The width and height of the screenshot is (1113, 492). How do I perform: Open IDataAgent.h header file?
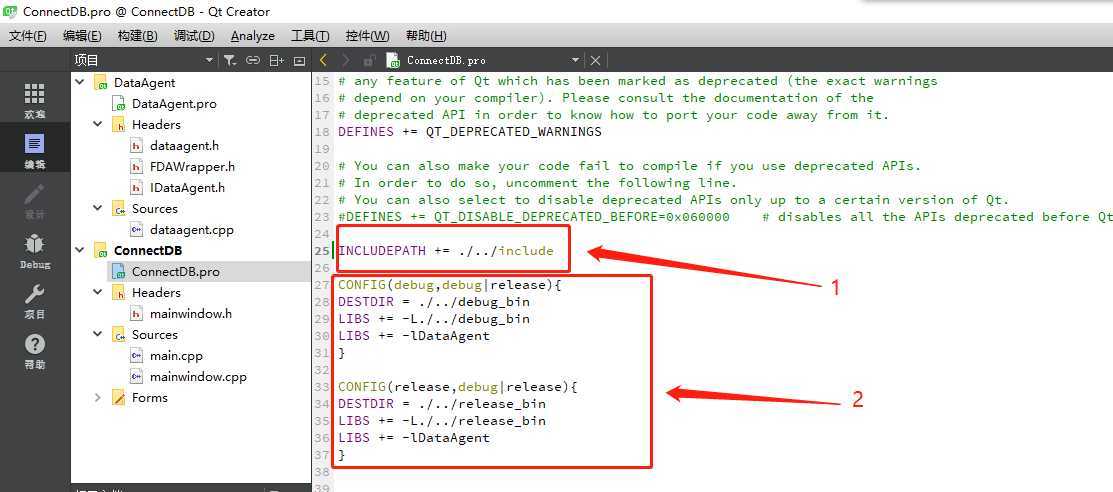[x=187, y=187]
